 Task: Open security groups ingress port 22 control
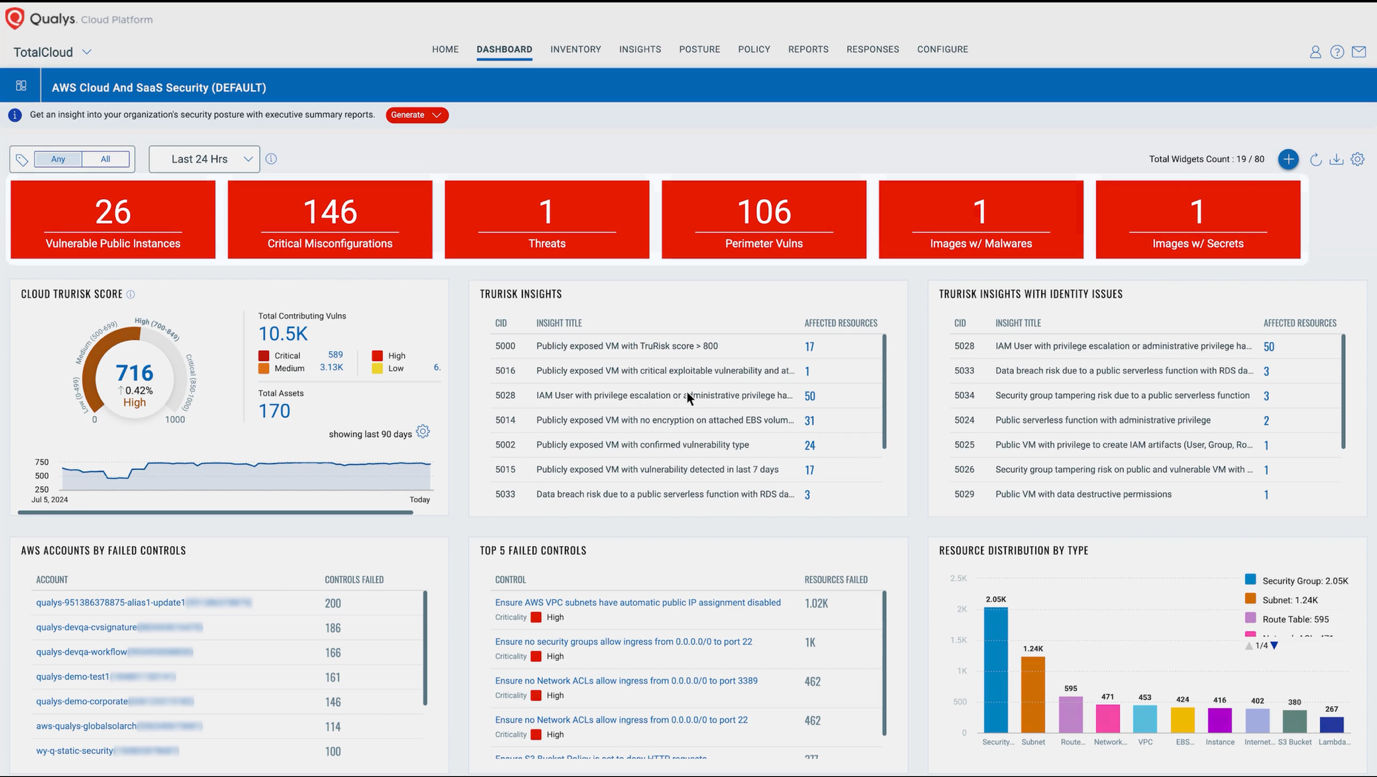click(623, 642)
